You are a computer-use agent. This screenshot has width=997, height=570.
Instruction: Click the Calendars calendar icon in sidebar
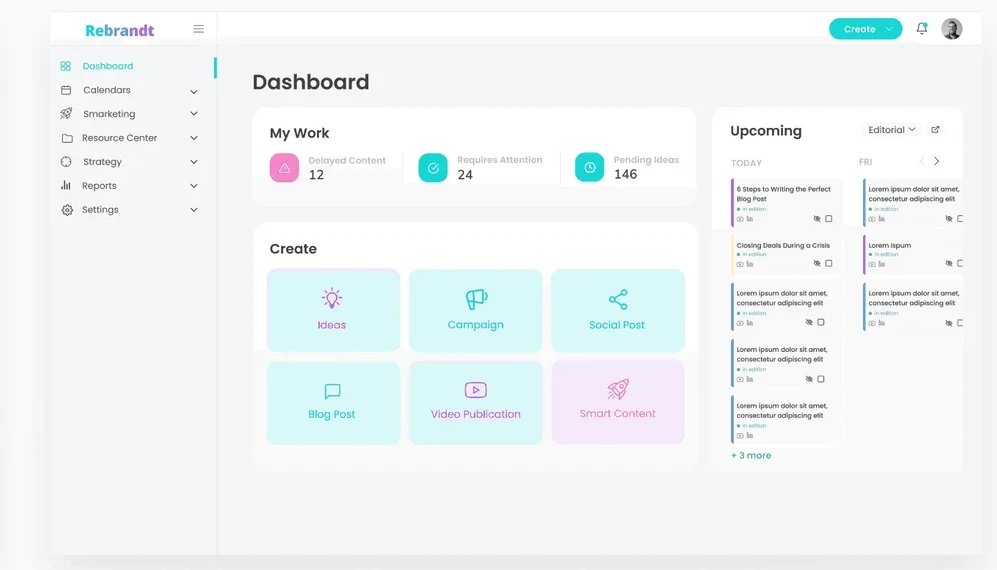click(x=66, y=90)
